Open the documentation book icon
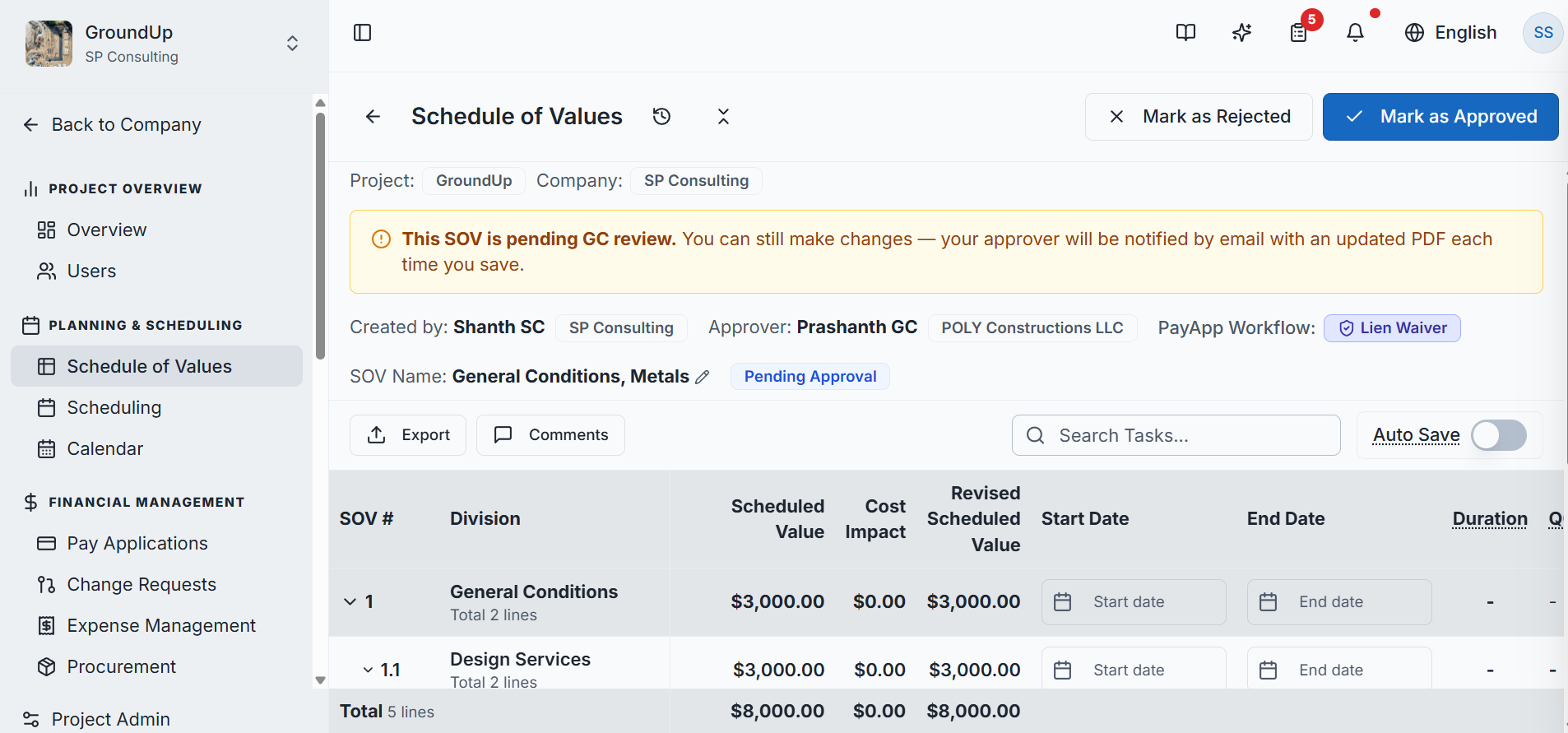 [x=1185, y=33]
